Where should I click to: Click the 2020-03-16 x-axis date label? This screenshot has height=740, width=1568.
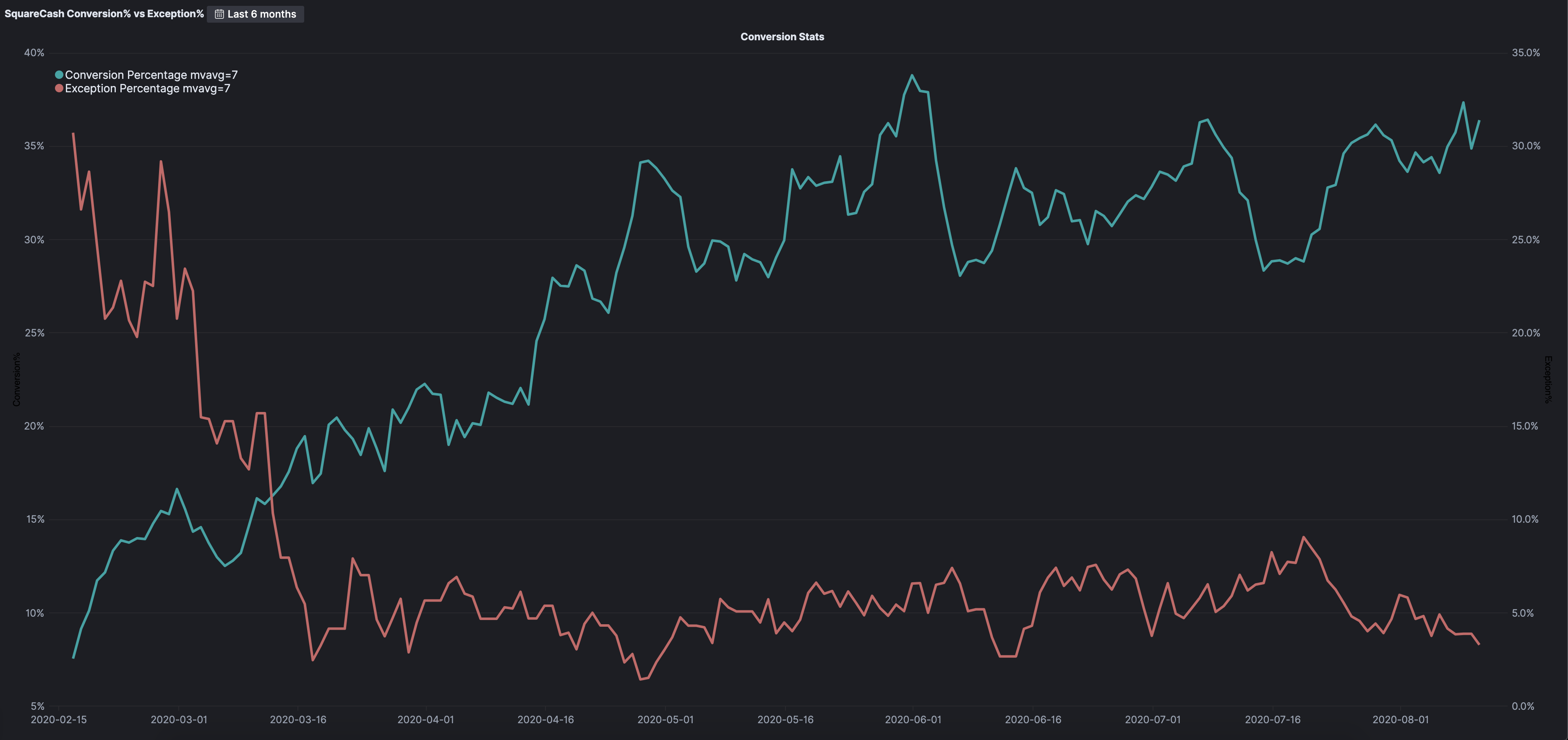[297, 719]
